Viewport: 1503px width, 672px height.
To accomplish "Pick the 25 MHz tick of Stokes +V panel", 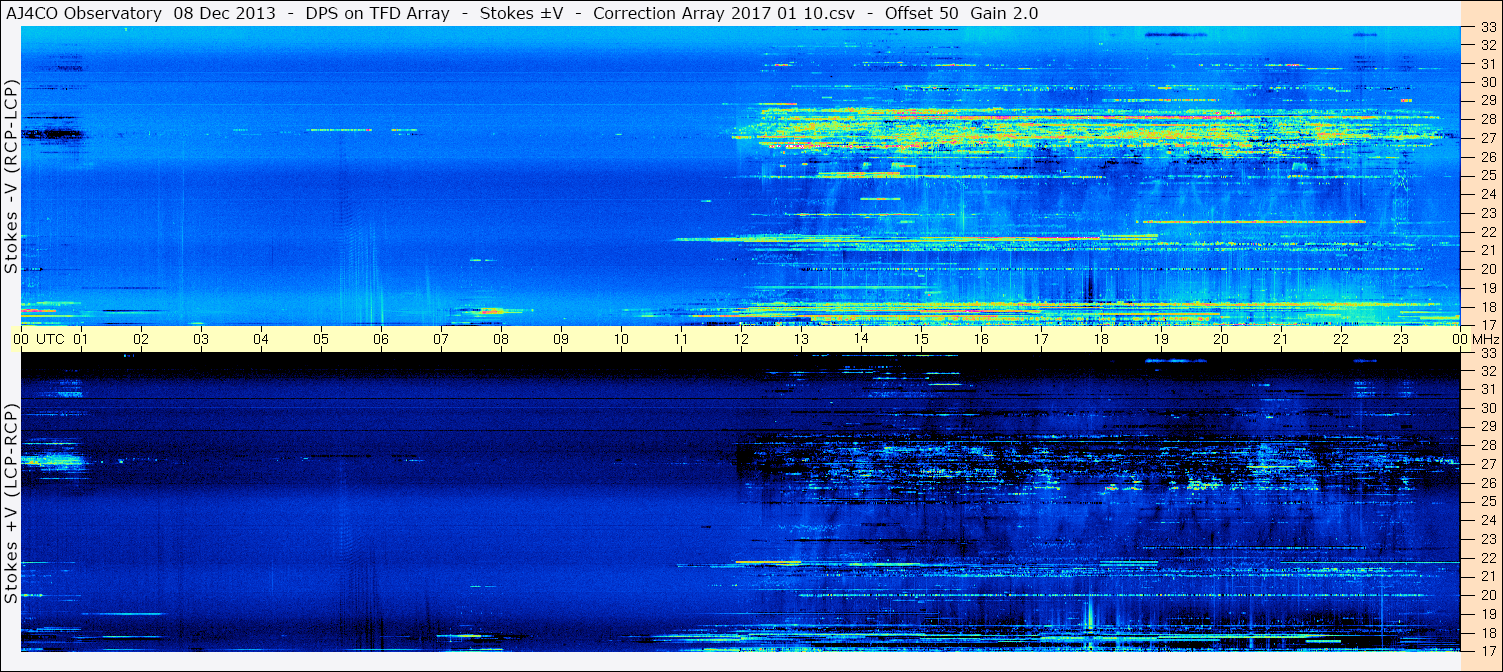I will pos(1487,501).
